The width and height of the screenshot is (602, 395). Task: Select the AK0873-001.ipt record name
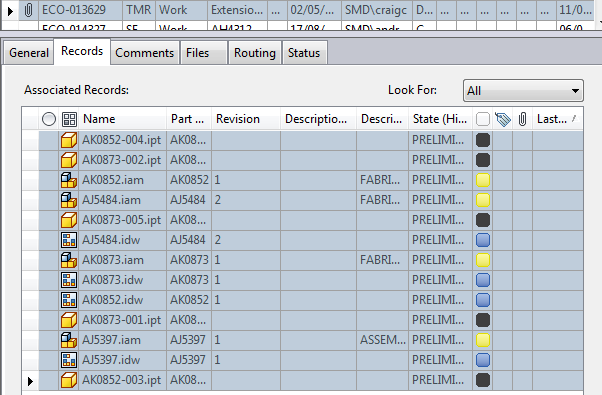tap(121, 320)
